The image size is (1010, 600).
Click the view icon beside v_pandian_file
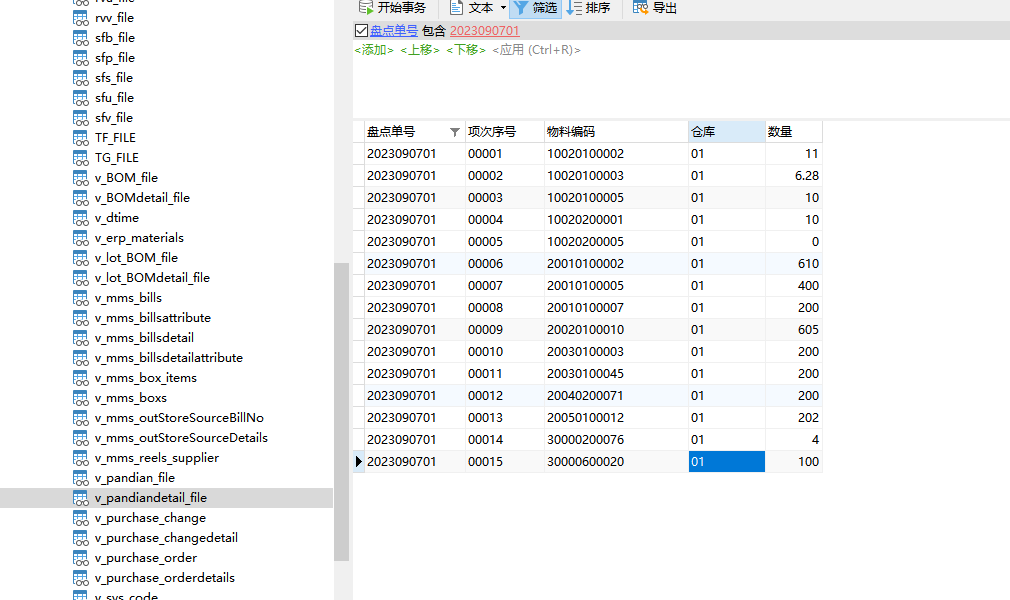click(x=81, y=478)
